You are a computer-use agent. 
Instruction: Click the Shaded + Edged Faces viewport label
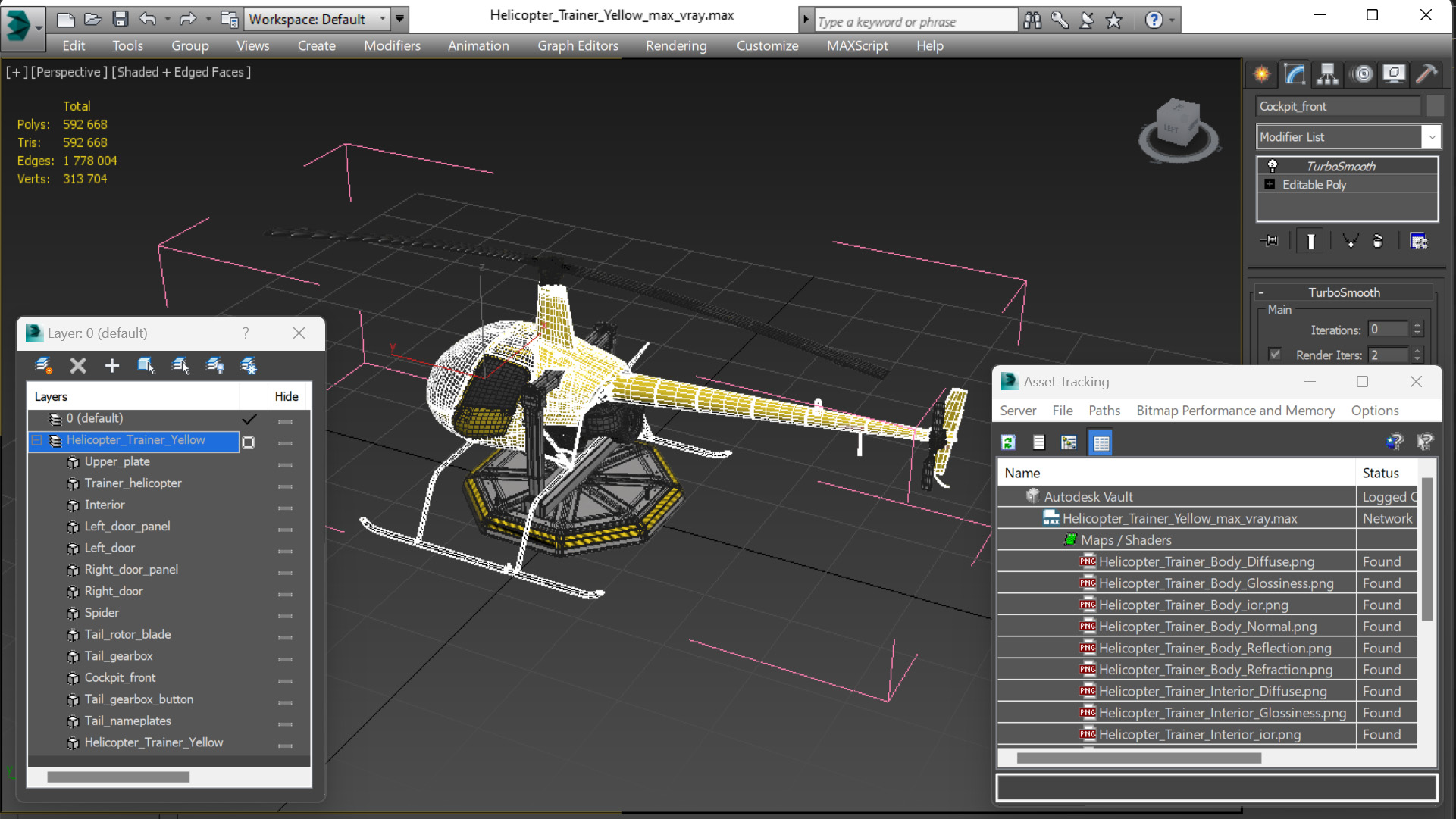click(x=181, y=72)
